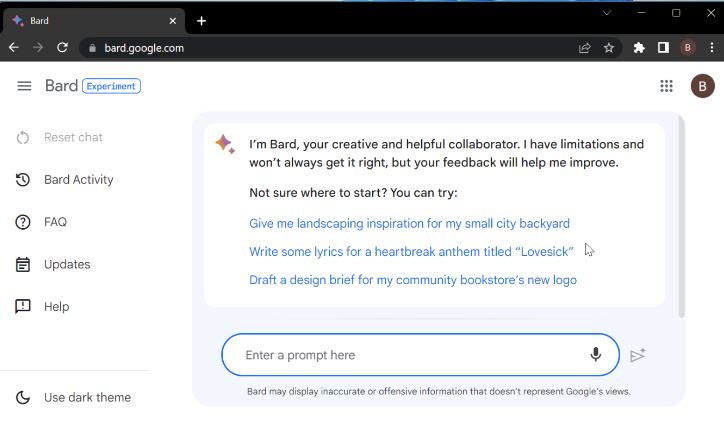Select Reset chat in sidebar

tap(73, 138)
